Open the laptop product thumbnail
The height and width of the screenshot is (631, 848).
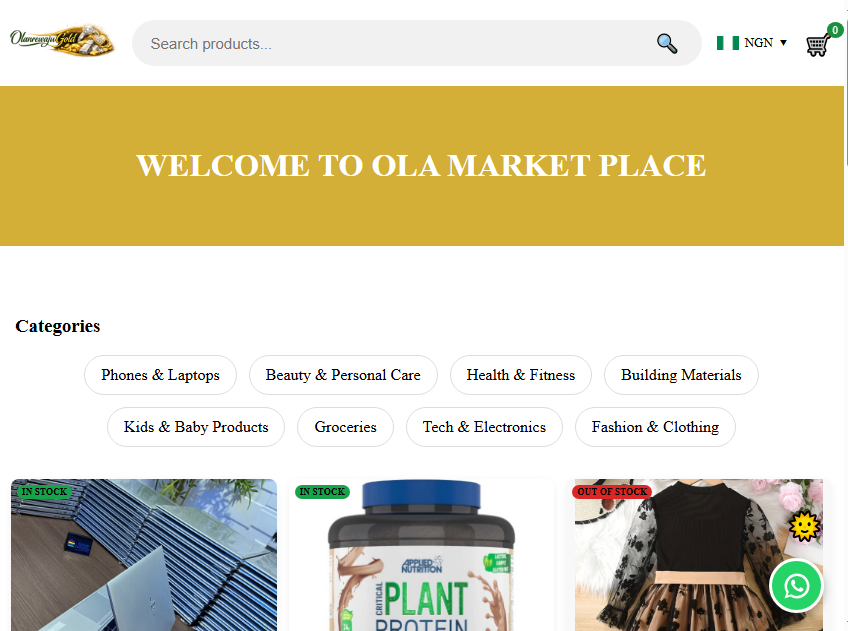pos(144,555)
